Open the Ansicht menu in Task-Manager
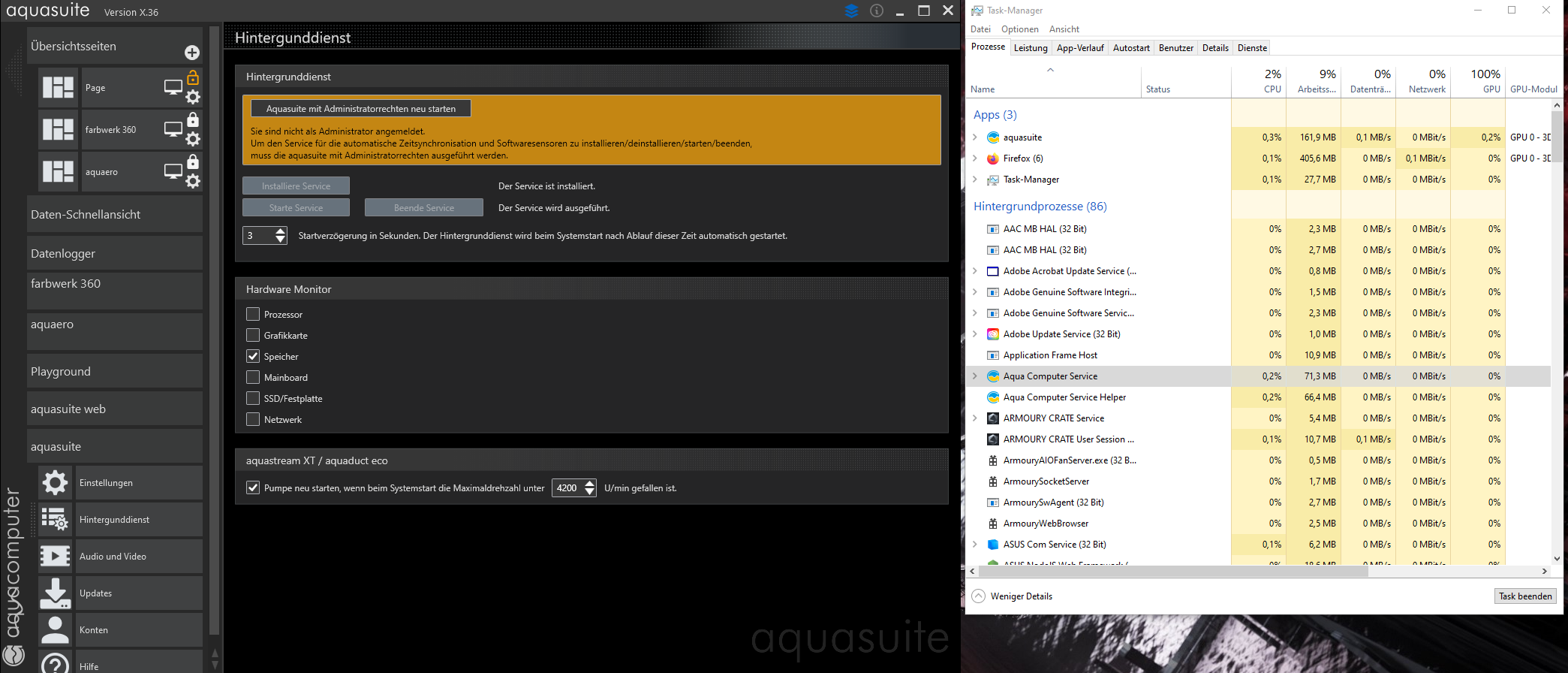1568x673 pixels. tap(1064, 29)
